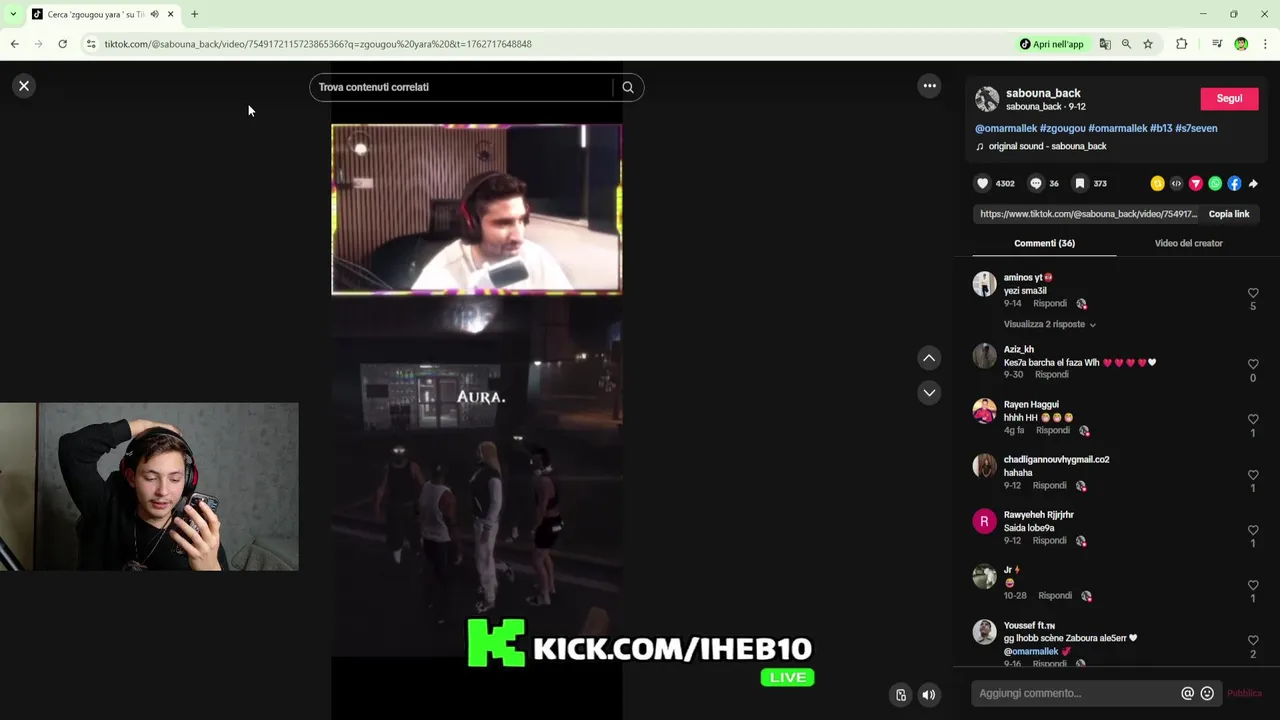The height and width of the screenshot is (720, 1280).
Task: Like chadligannouvhygmail.co2's comment
Action: [x=1253, y=475]
